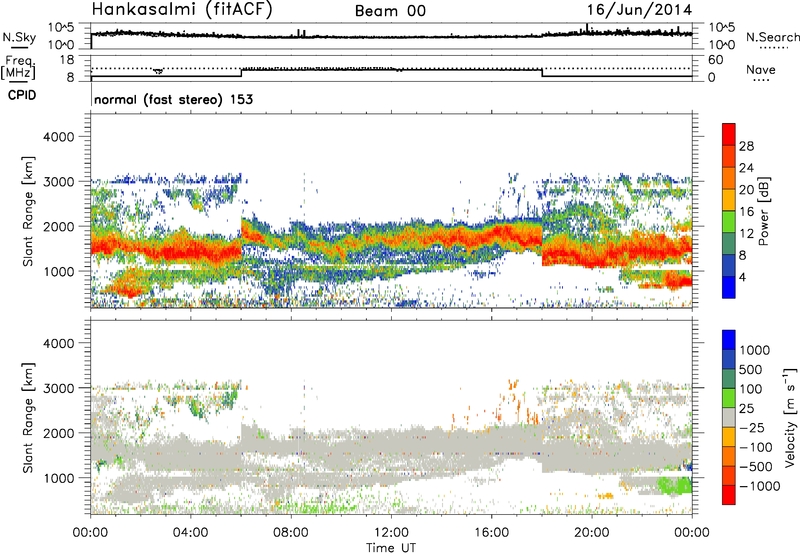Screen dimensions: 800x554
Task: Click the '100' Velocity colorbar value
Action: (751, 389)
